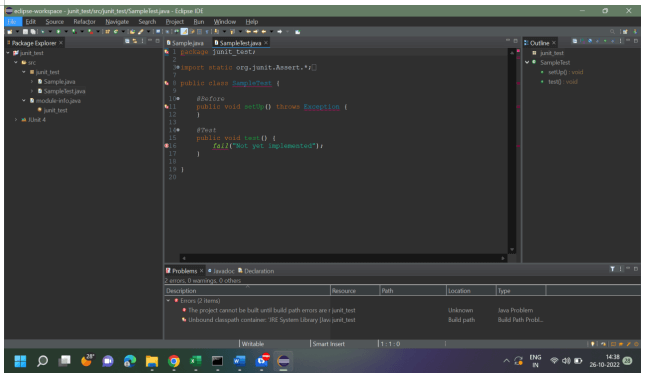Click the Forward navigation arrow icon
Viewport: 656px width, 377px height.
coord(279,32)
